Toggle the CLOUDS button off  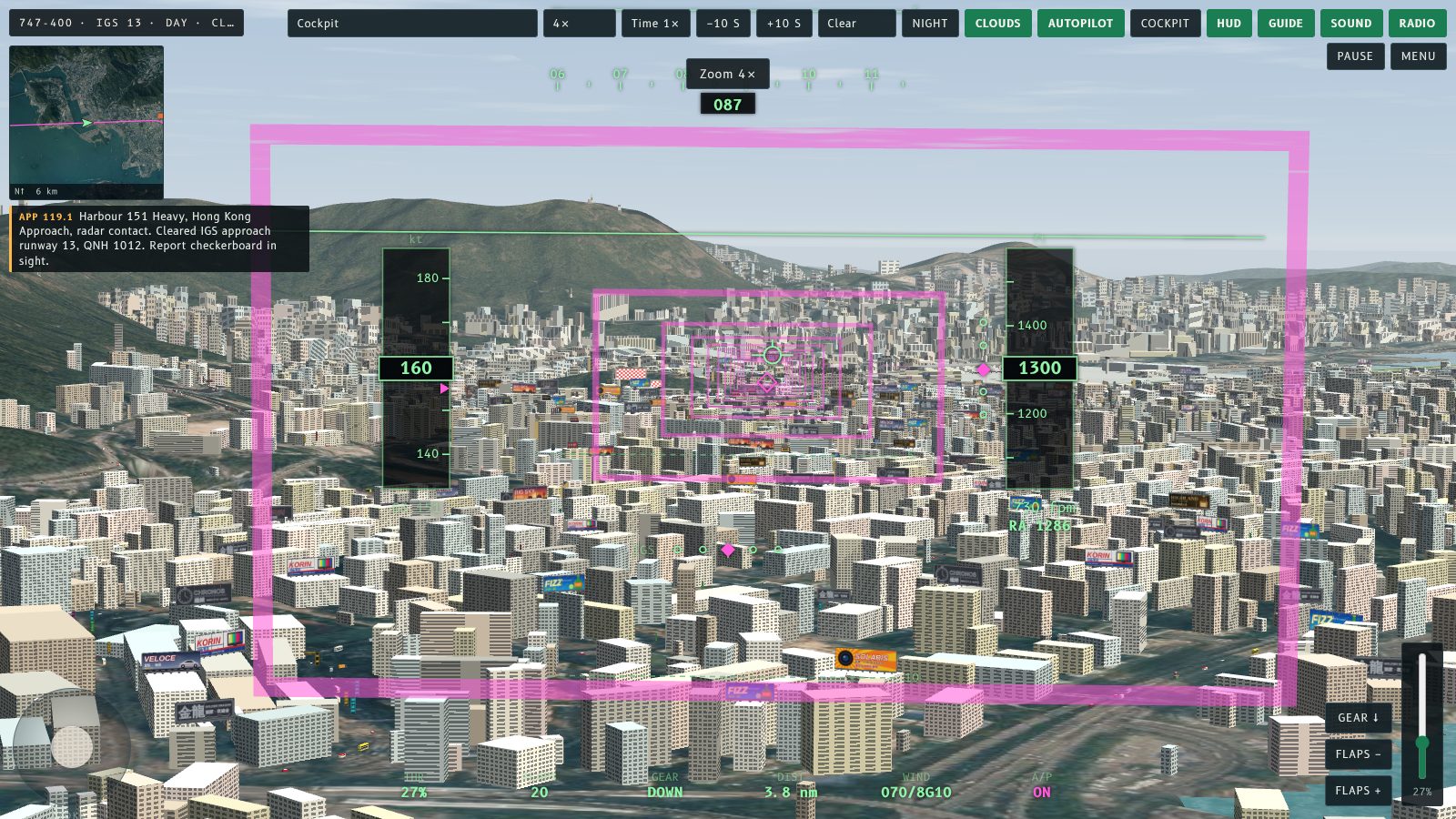[x=997, y=23]
